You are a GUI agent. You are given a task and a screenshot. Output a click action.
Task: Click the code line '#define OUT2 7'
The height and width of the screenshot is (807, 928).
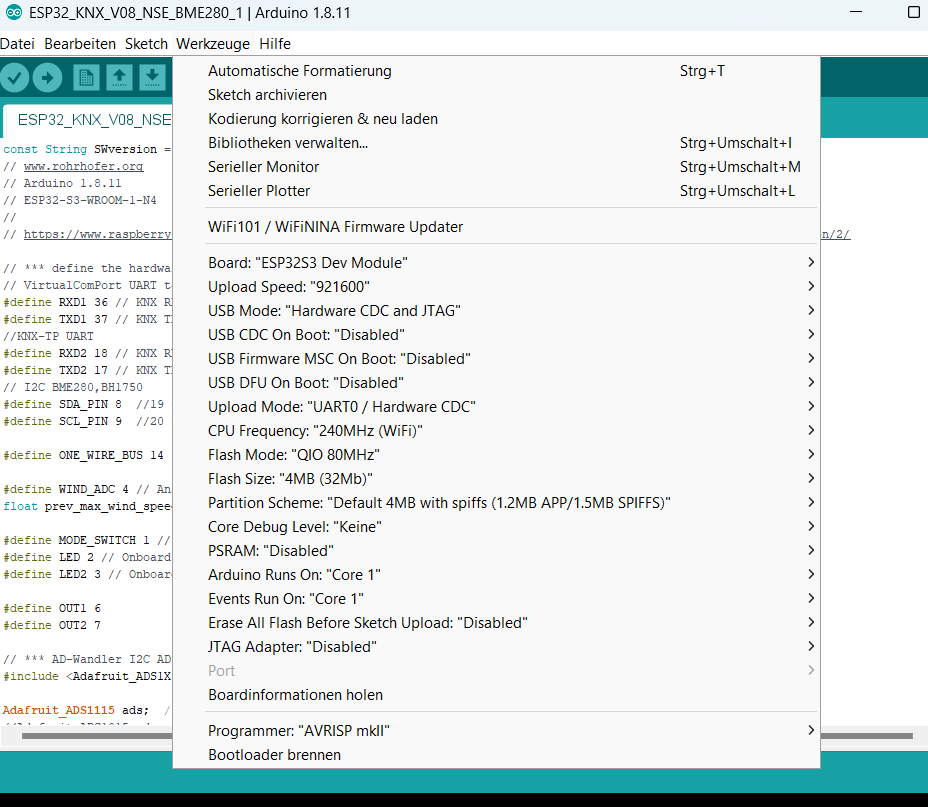pyautogui.click(x=52, y=625)
